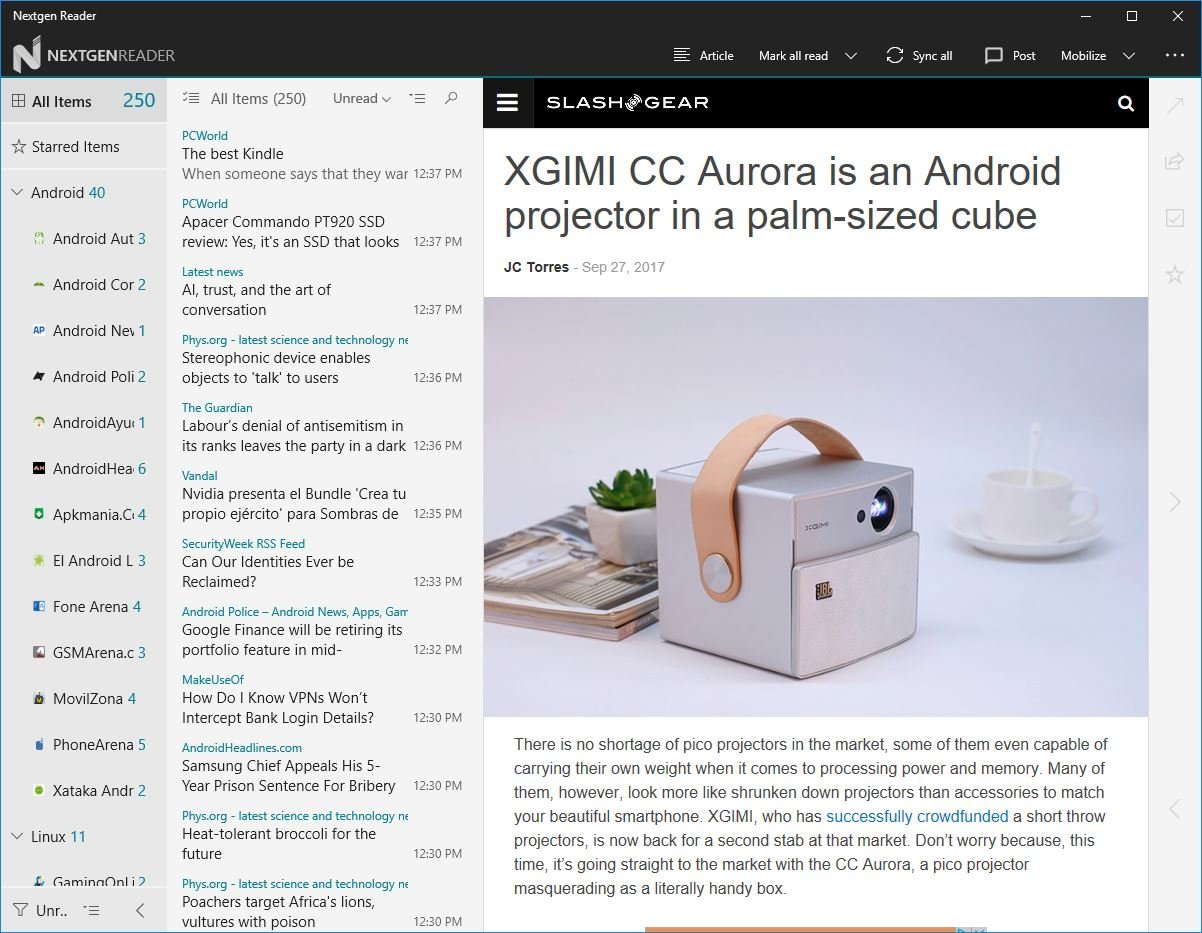This screenshot has width=1202, height=933.
Task: Toggle multi-select mode in the list header
Action: 191,99
